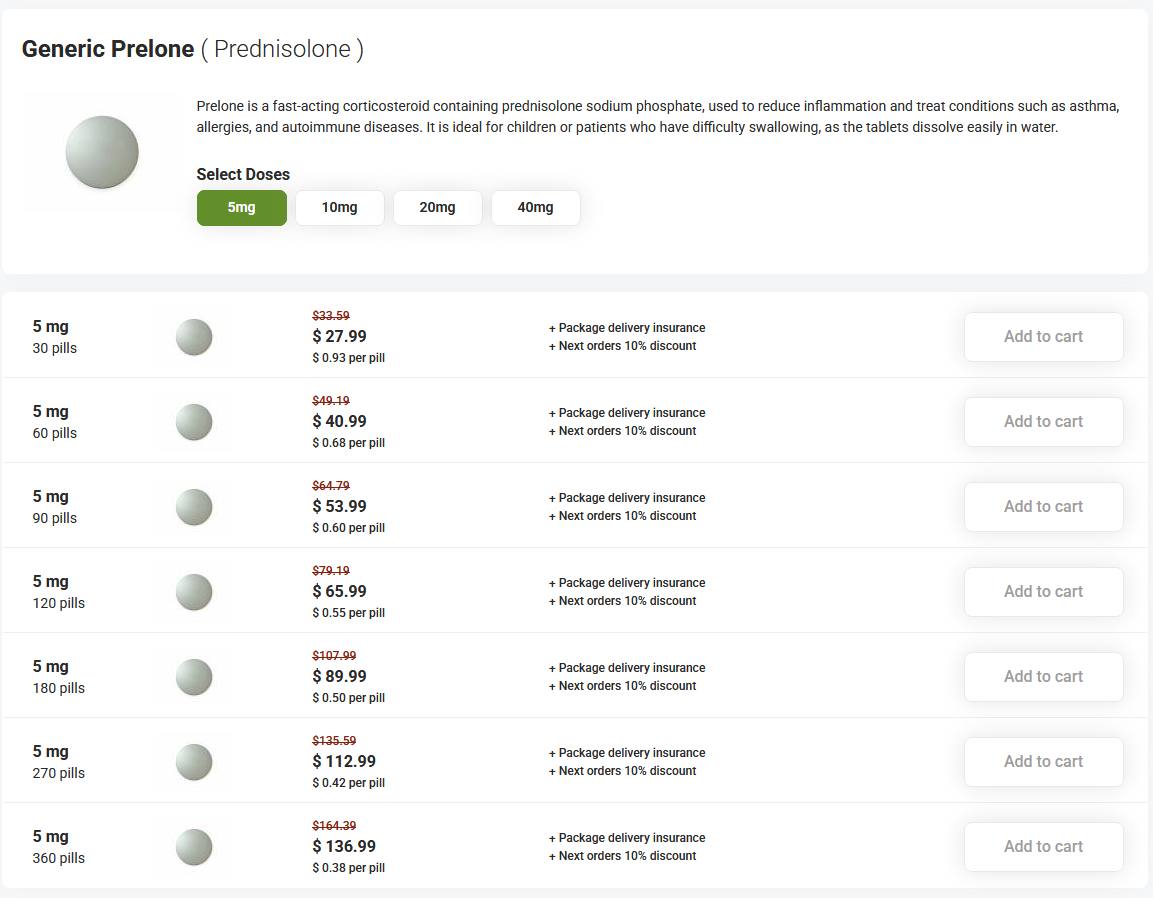Click the '120 pills' label
Viewport: 1153px width, 898px height.
(59, 603)
